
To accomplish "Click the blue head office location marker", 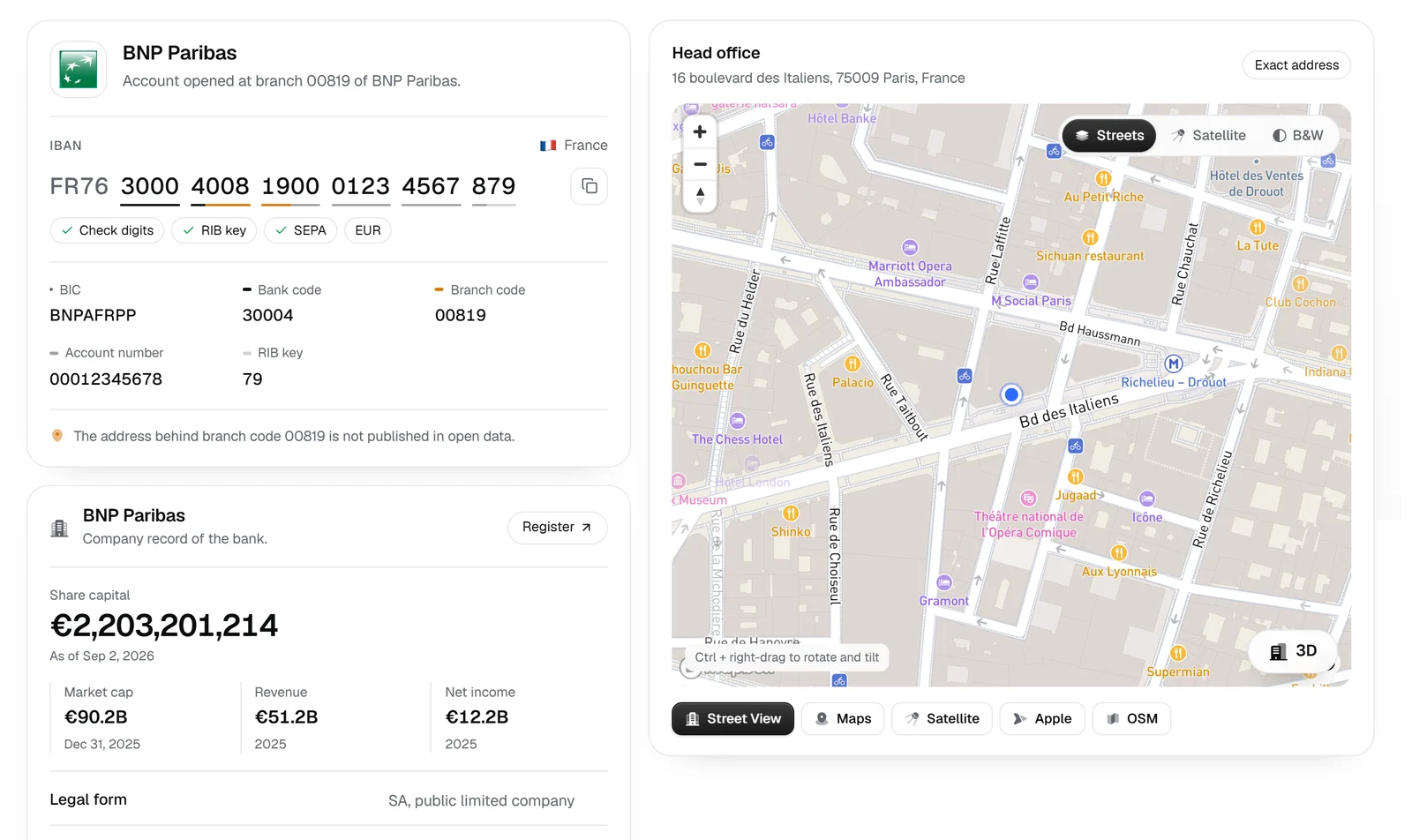I will [x=1011, y=394].
